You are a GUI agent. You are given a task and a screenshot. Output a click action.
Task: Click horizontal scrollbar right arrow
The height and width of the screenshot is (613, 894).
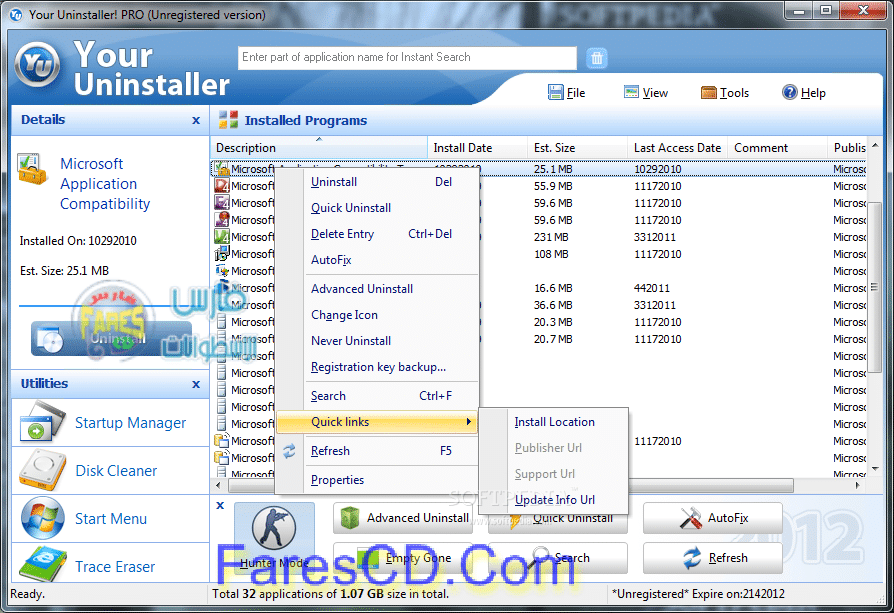coord(857,485)
